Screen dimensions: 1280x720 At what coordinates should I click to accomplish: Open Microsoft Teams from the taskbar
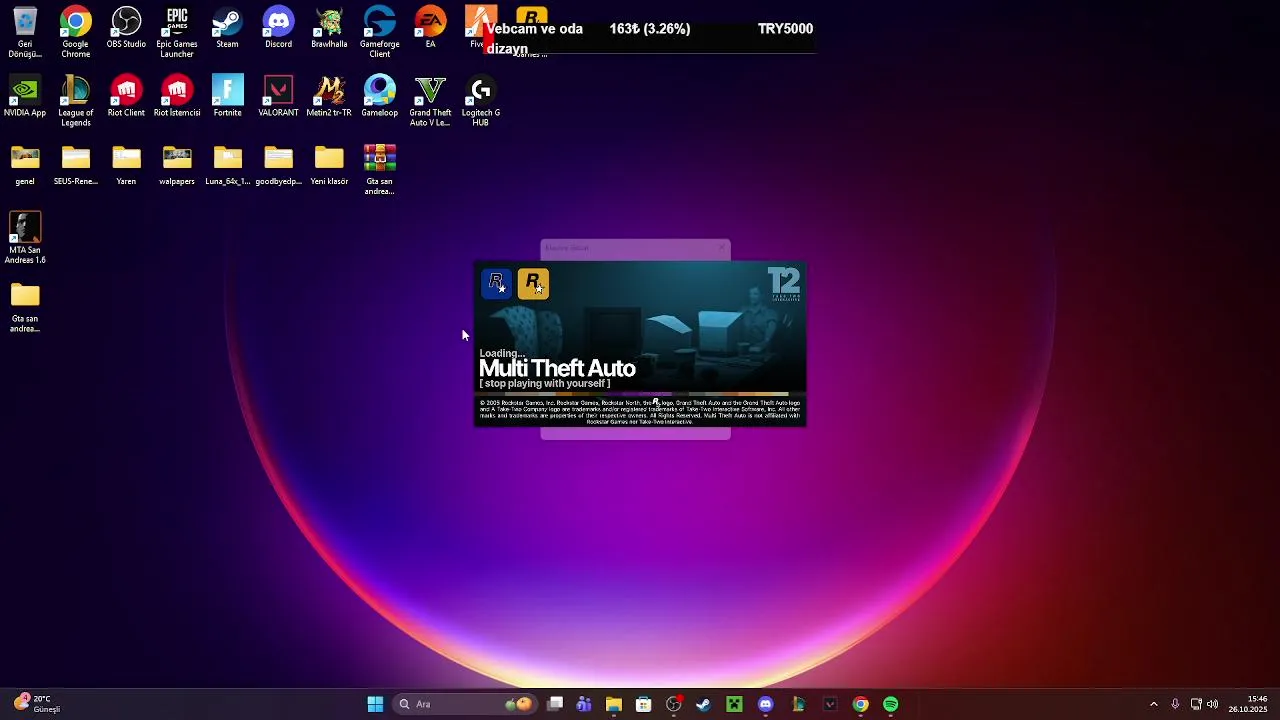coord(584,704)
